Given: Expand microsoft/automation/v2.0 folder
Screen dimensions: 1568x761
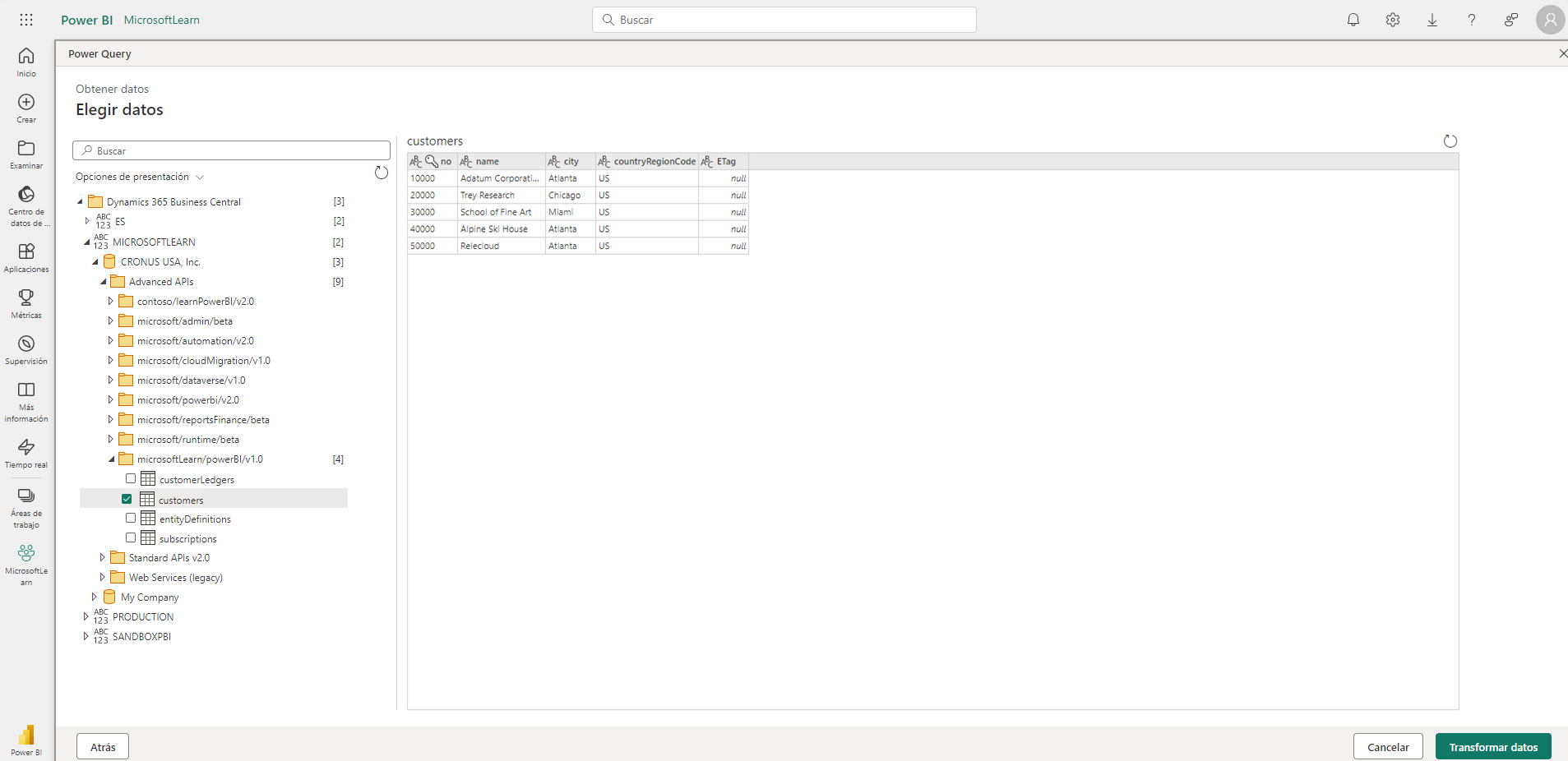Looking at the screenshot, I should (x=110, y=340).
